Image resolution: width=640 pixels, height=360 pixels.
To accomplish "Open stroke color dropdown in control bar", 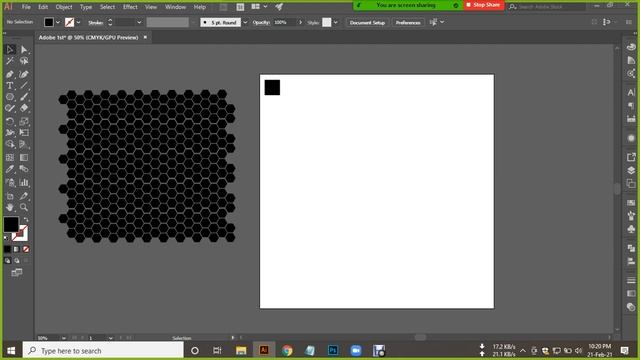I will pyautogui.click(x=78, y=22).
